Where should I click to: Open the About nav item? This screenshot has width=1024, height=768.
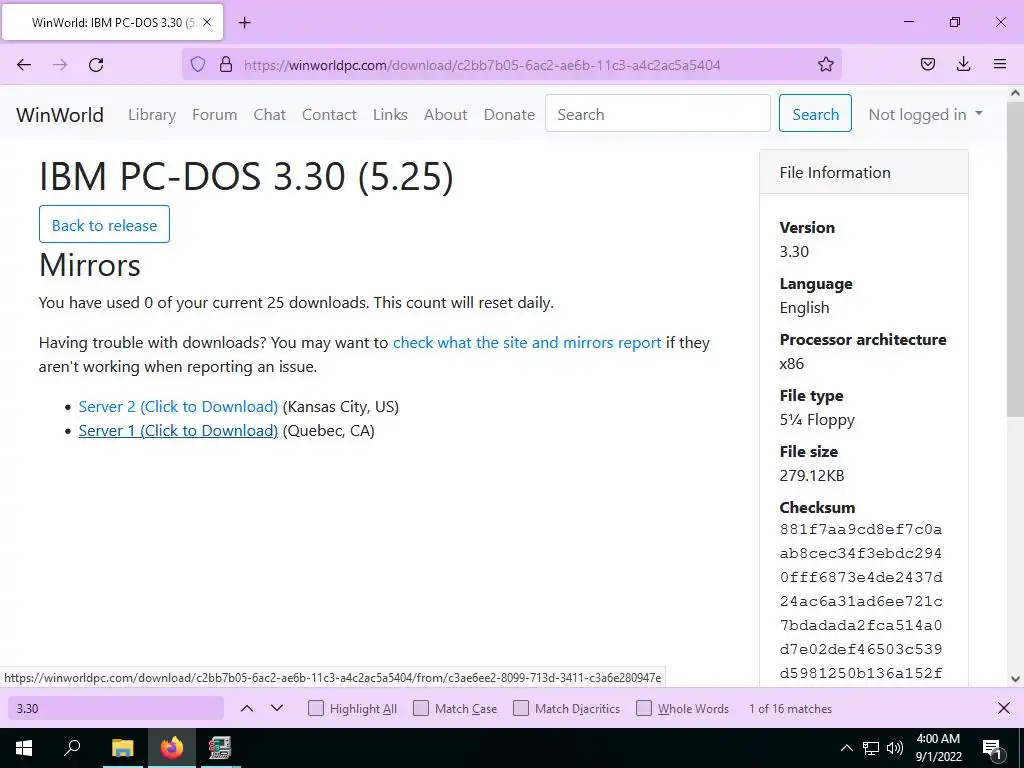pos(445,114)
